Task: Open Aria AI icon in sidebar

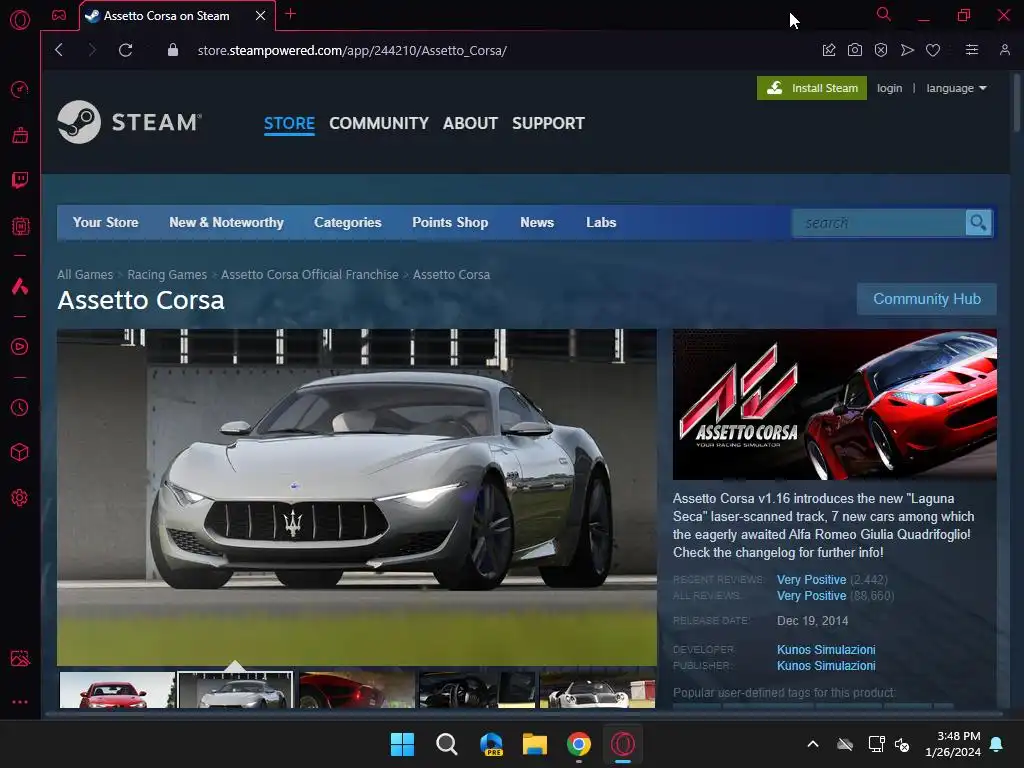Action: pyautogui.click(x=20, y=286)
